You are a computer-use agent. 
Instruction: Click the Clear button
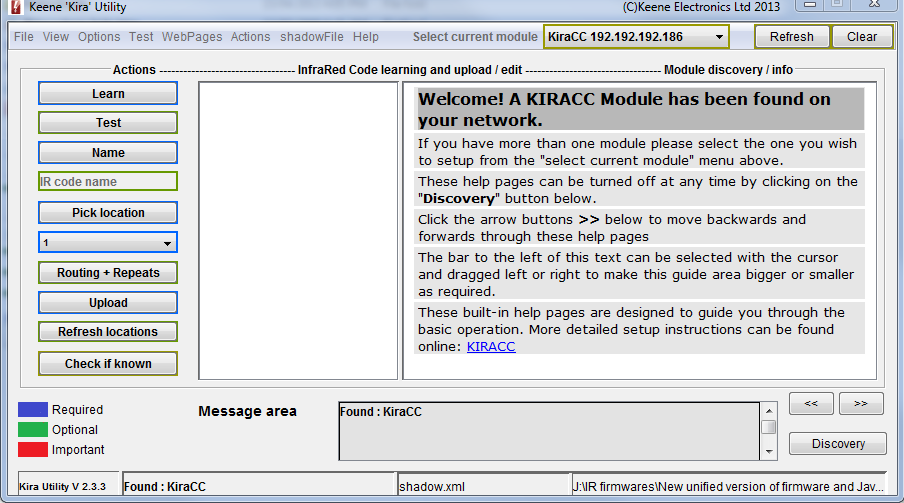tap(861, 37)
